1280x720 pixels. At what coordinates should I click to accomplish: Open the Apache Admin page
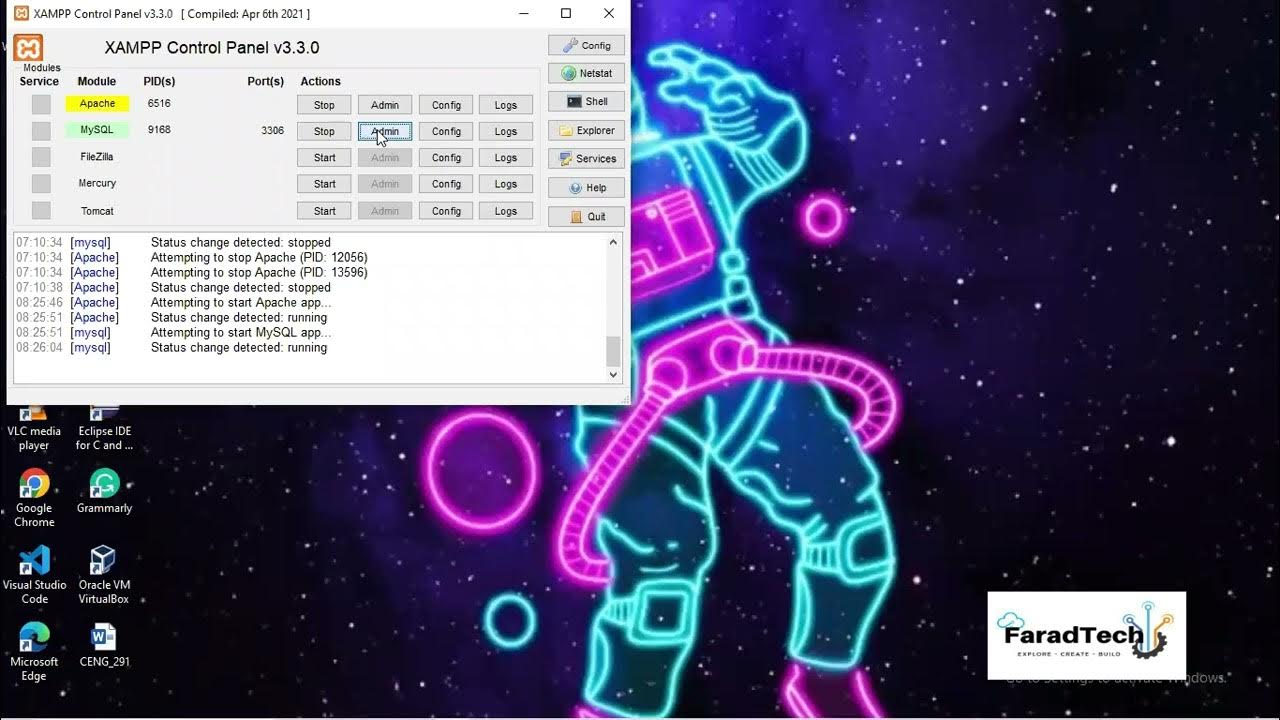point(385,105)
